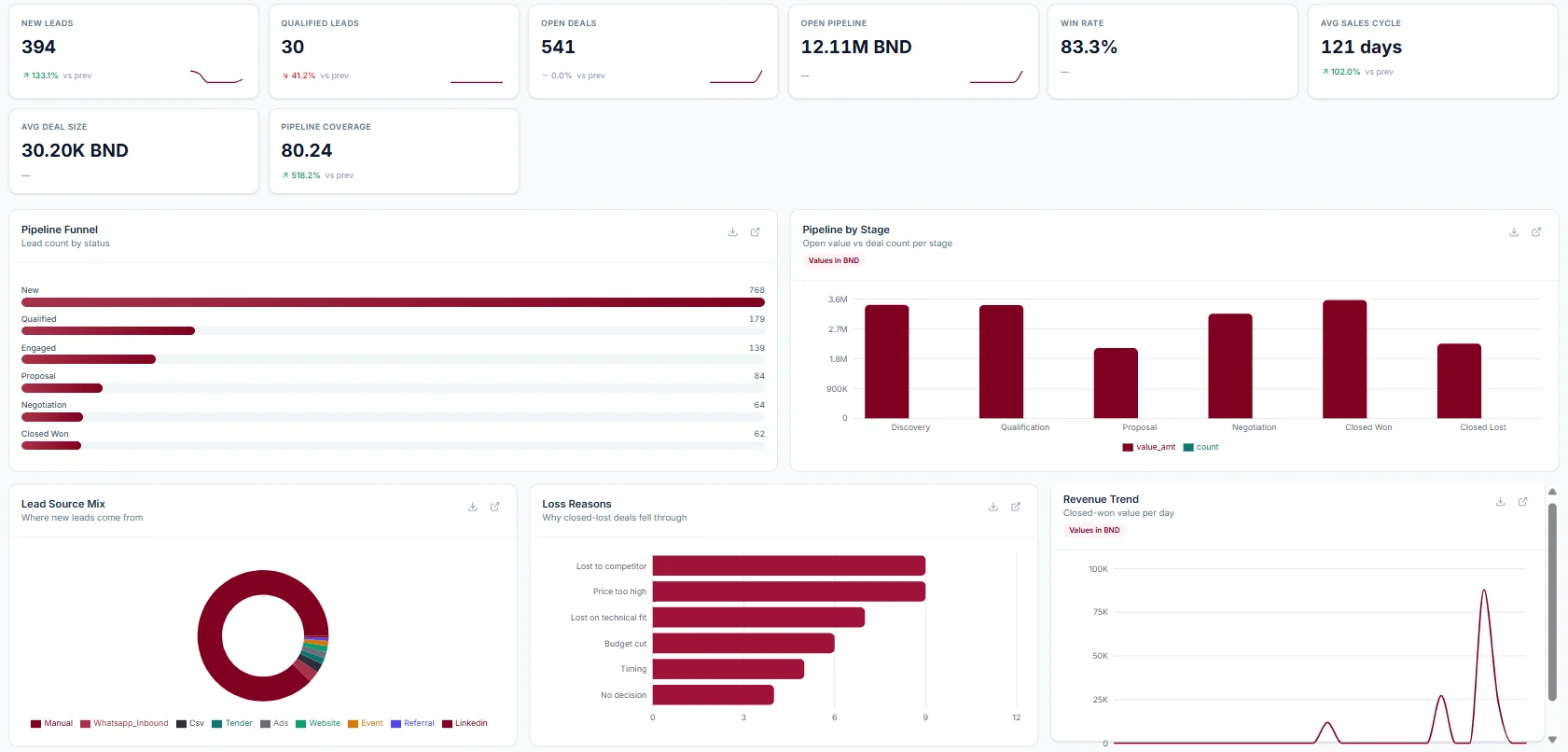Screen dimensions: 1568x752
Task: Open Loss Reasons in expanded view
Action: point(1016,507)
